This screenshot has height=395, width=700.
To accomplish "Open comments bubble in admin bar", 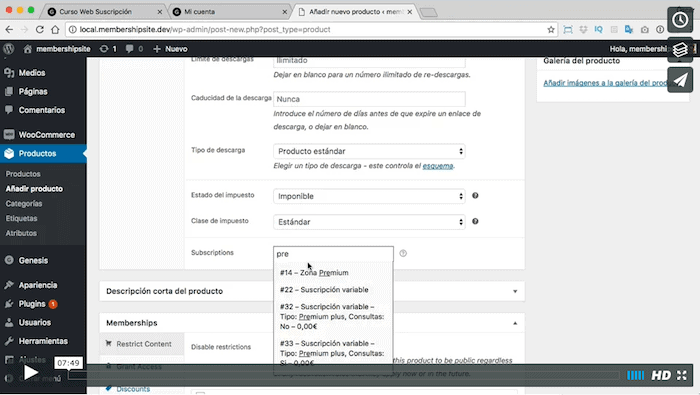I will click(x=134, y=49).
